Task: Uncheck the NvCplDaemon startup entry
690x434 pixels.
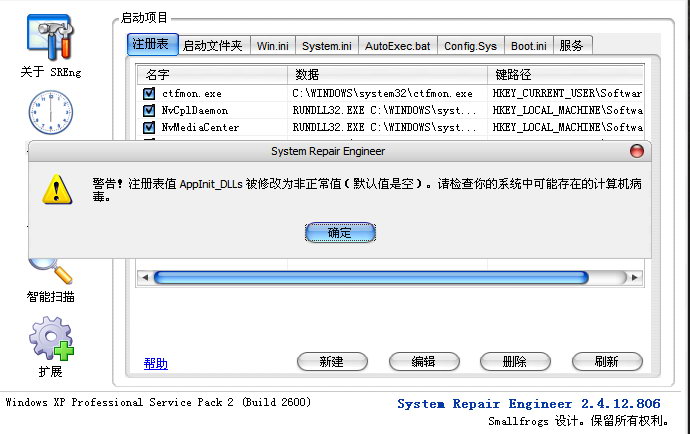Action: coord(149,110)
